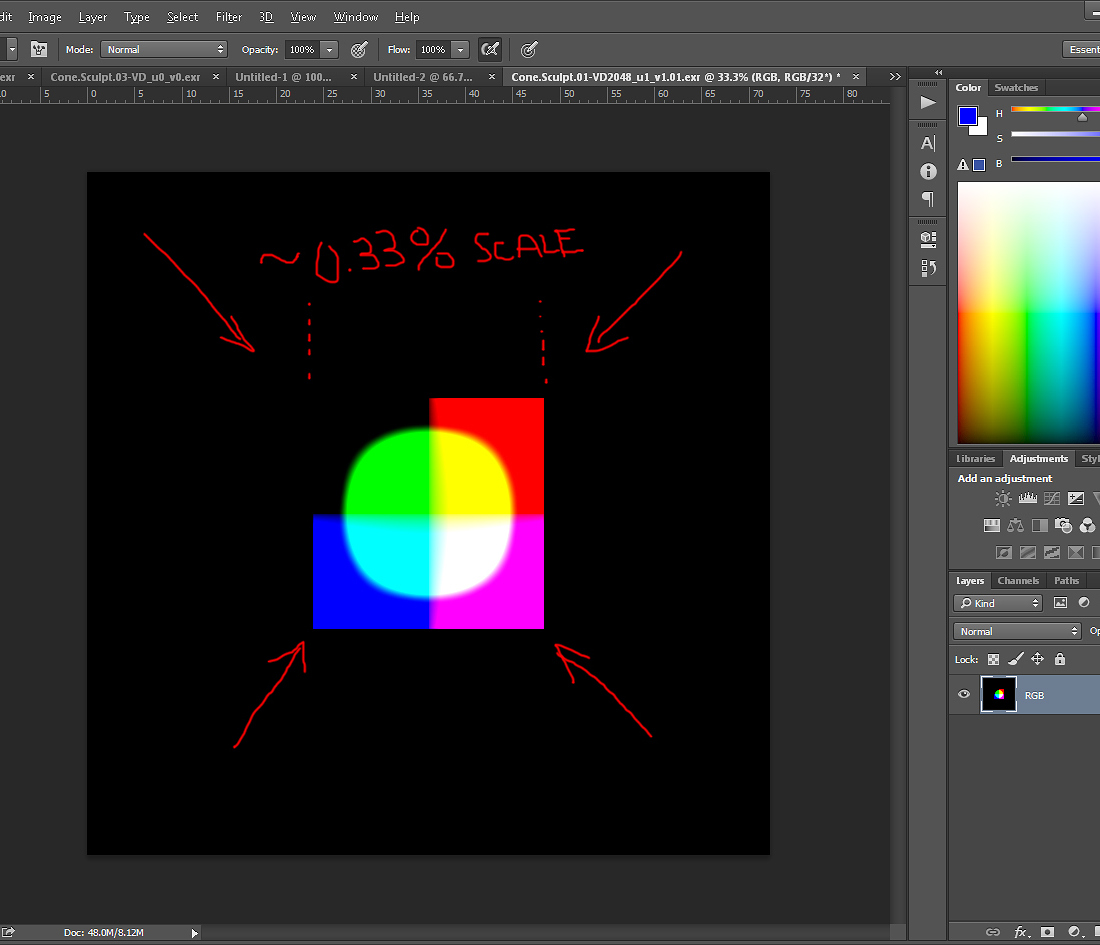
Task: Click the RGB layer thumbnail
Action: coord(998,694)
